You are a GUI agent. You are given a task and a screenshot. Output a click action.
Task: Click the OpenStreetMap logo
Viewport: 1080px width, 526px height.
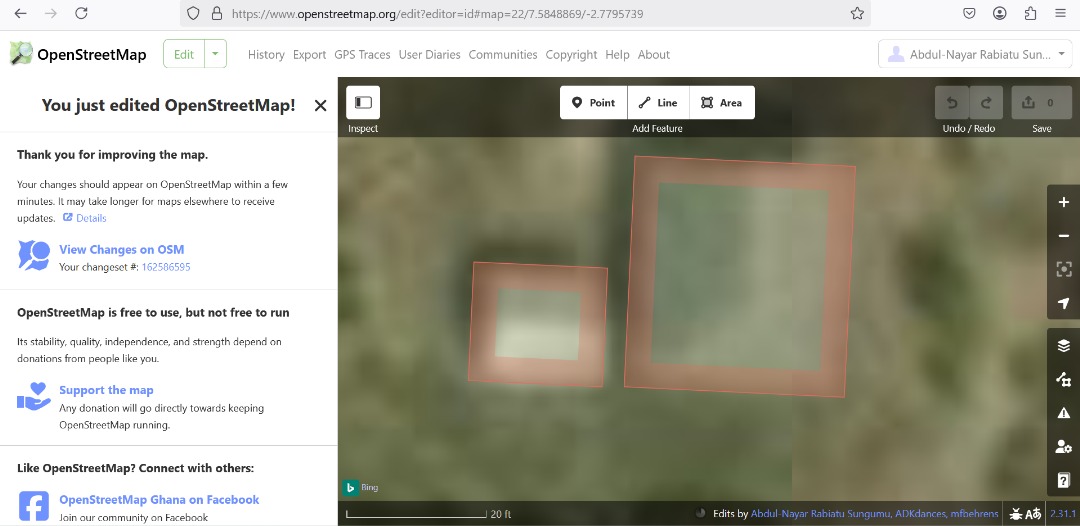click(78, 54)
